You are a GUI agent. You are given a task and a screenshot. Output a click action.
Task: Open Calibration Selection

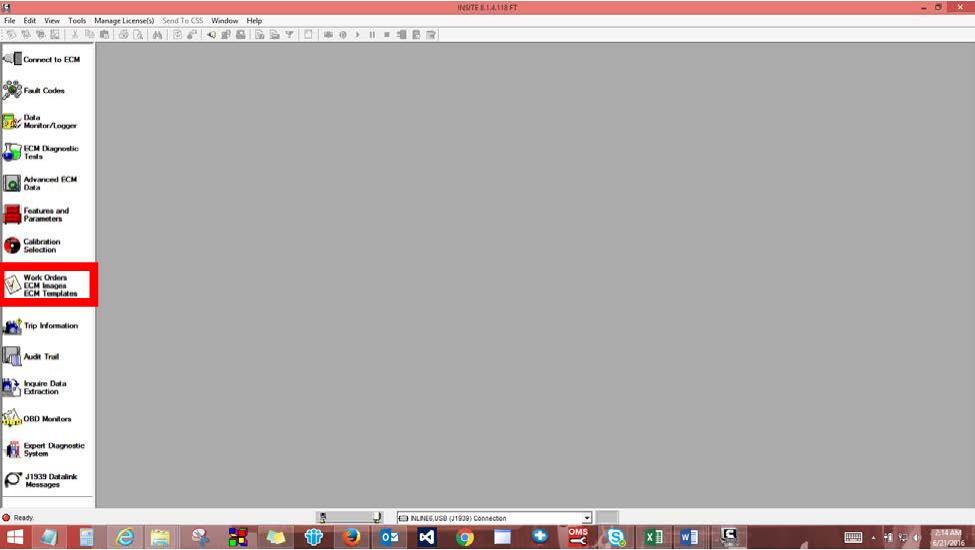(x=32, y=245)
